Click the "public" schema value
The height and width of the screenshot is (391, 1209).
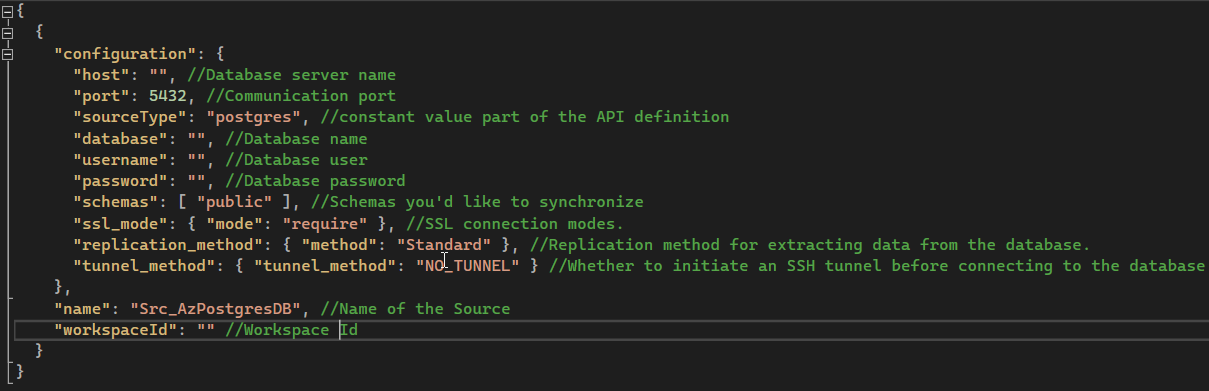(233, 202)
